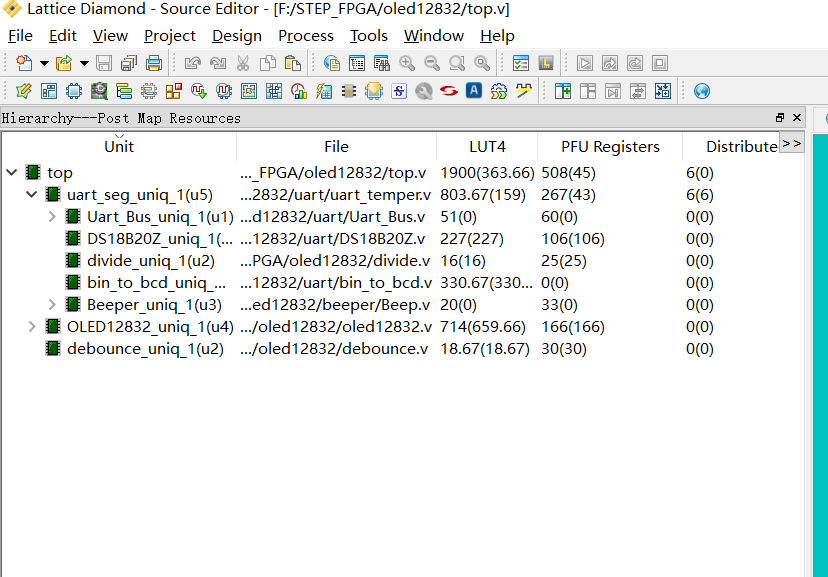Open the Package View chip icon
The height and width of the screenshot is (577, 828).
tap(74, 91)
